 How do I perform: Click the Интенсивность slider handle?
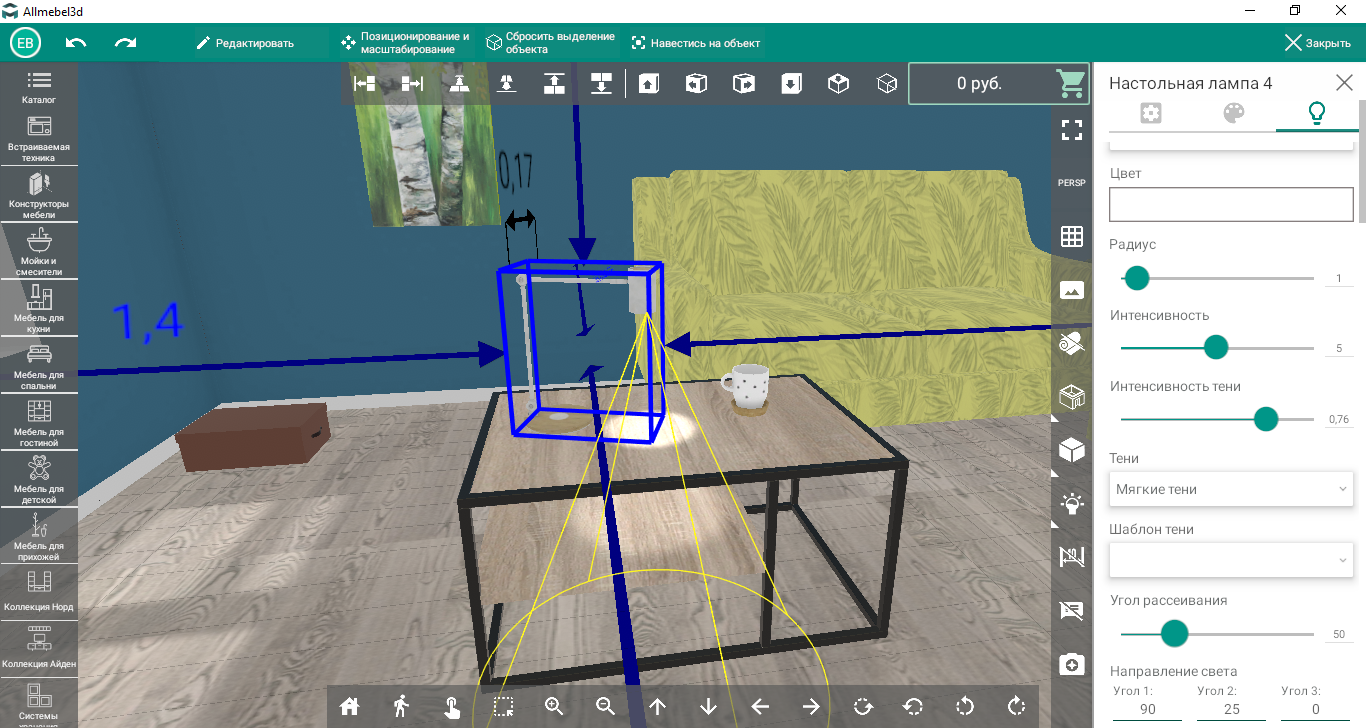1216,347
